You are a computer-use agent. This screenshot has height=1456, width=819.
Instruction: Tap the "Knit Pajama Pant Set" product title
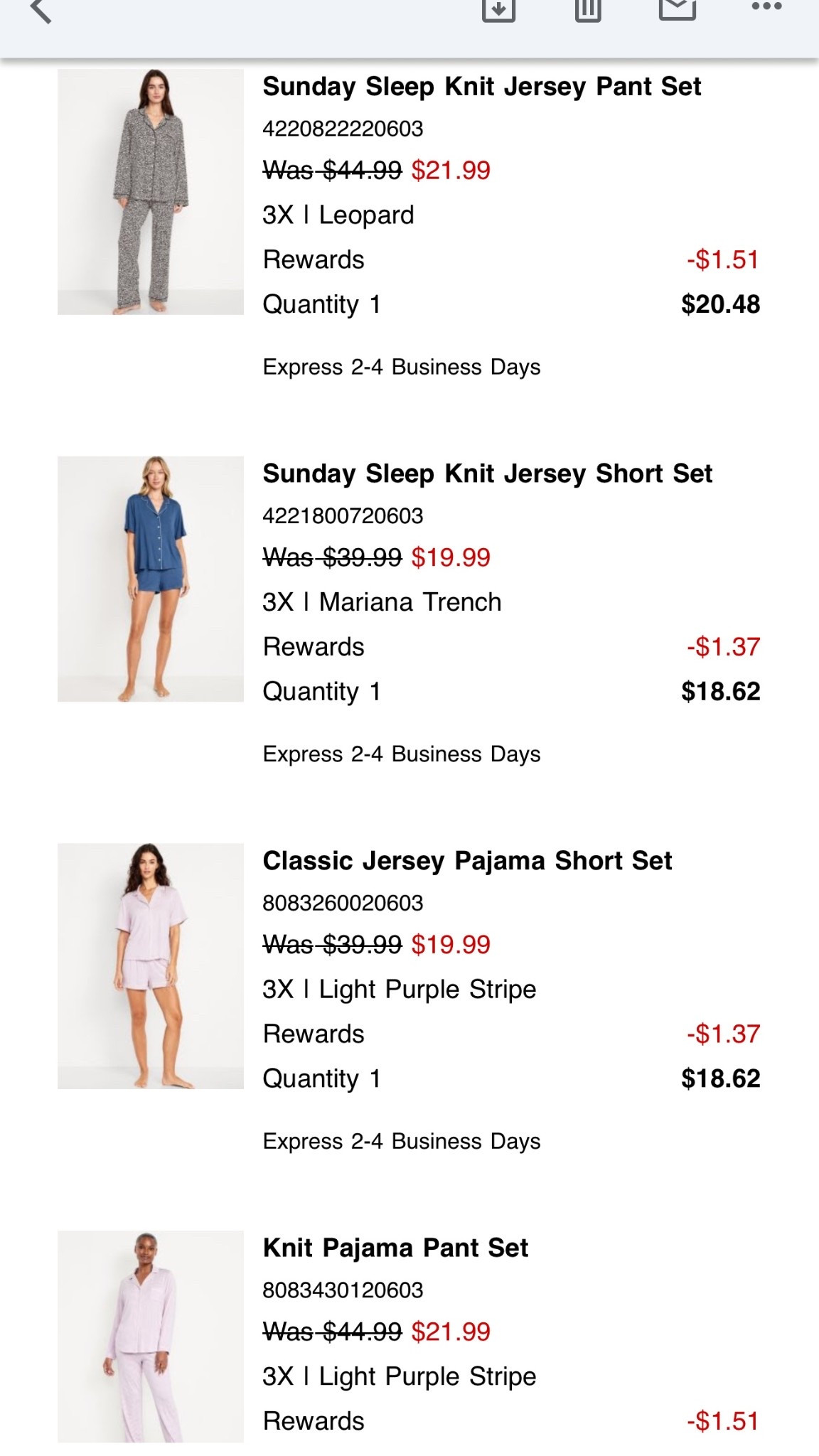tap(395, 1248)
